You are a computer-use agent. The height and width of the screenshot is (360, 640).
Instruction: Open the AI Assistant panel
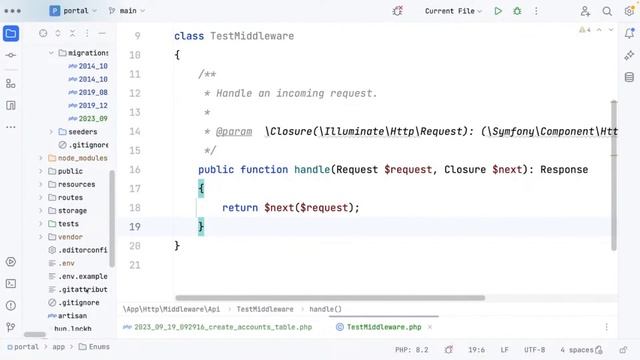tap(629, 55)
